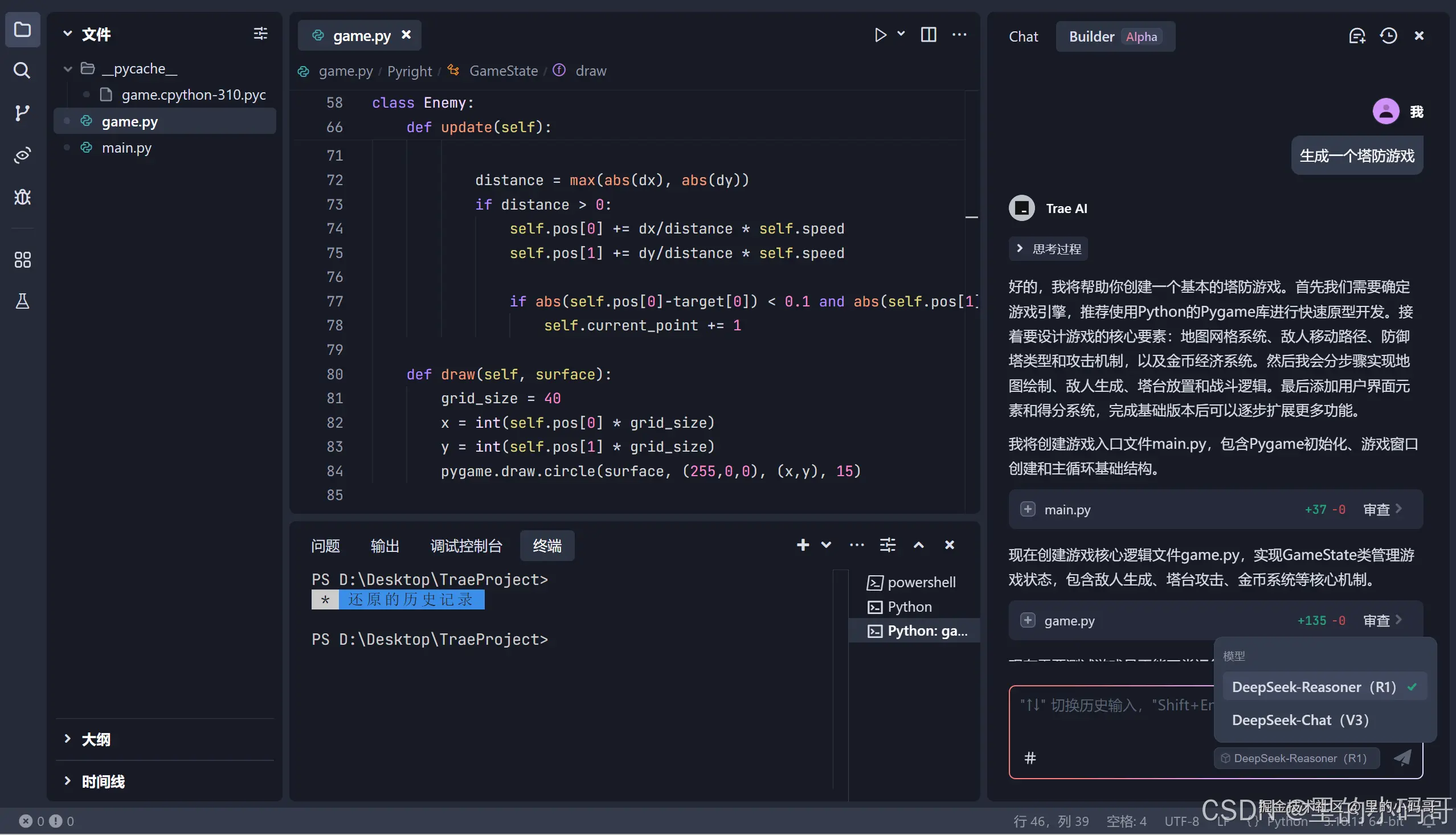The height and width of the screenshot is (835, 1456).
Task: Start a new chat with plus-bubble icon
Action: point(1357,36)
